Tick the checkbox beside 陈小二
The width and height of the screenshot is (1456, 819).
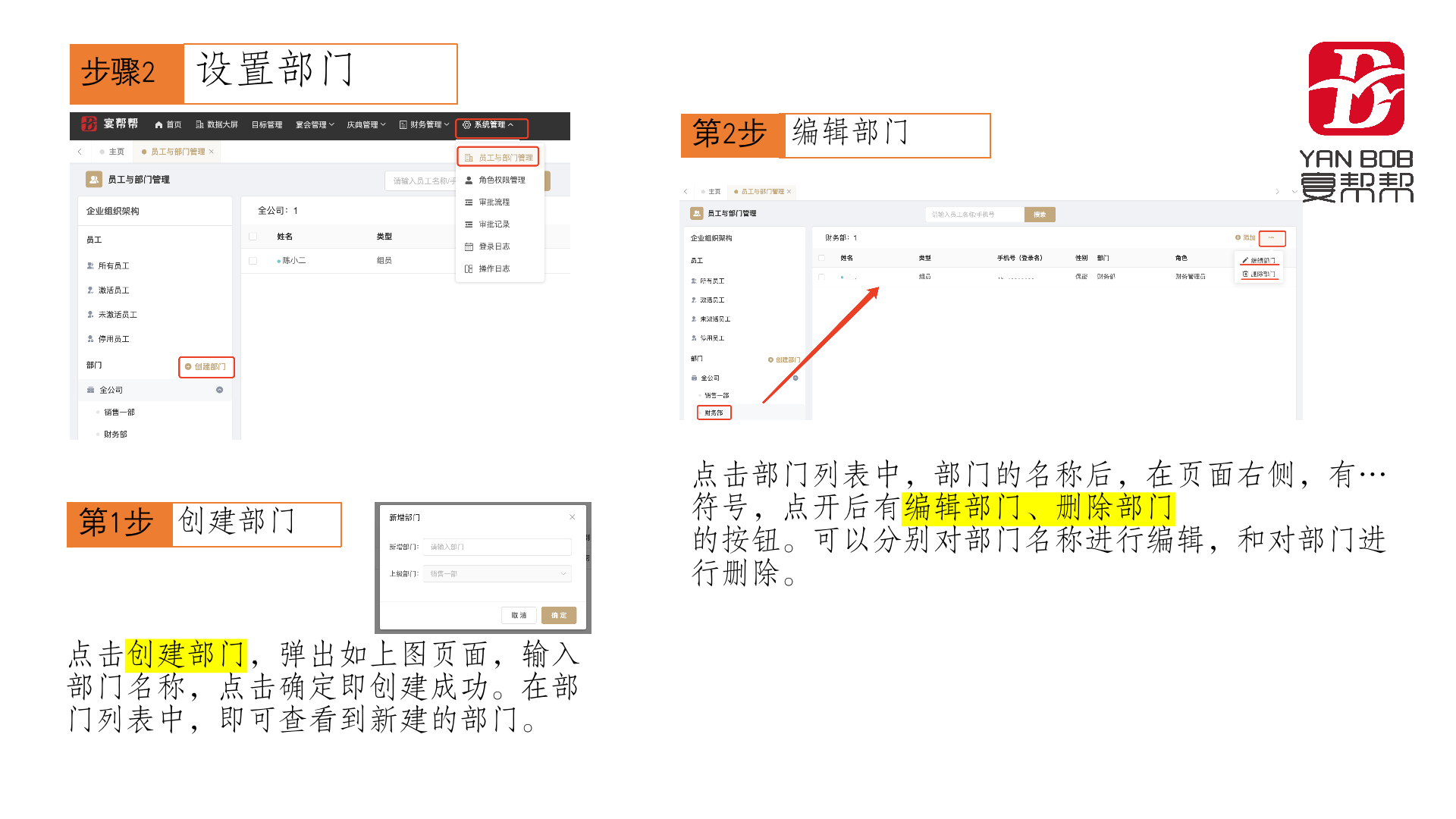point(253,261)
